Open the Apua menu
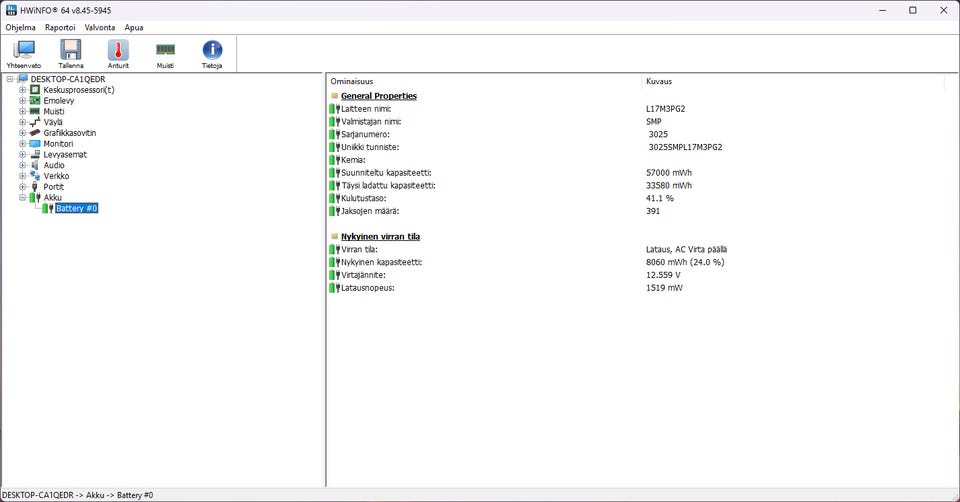Screen dimensions: 960x502 [x=134, y=28]
